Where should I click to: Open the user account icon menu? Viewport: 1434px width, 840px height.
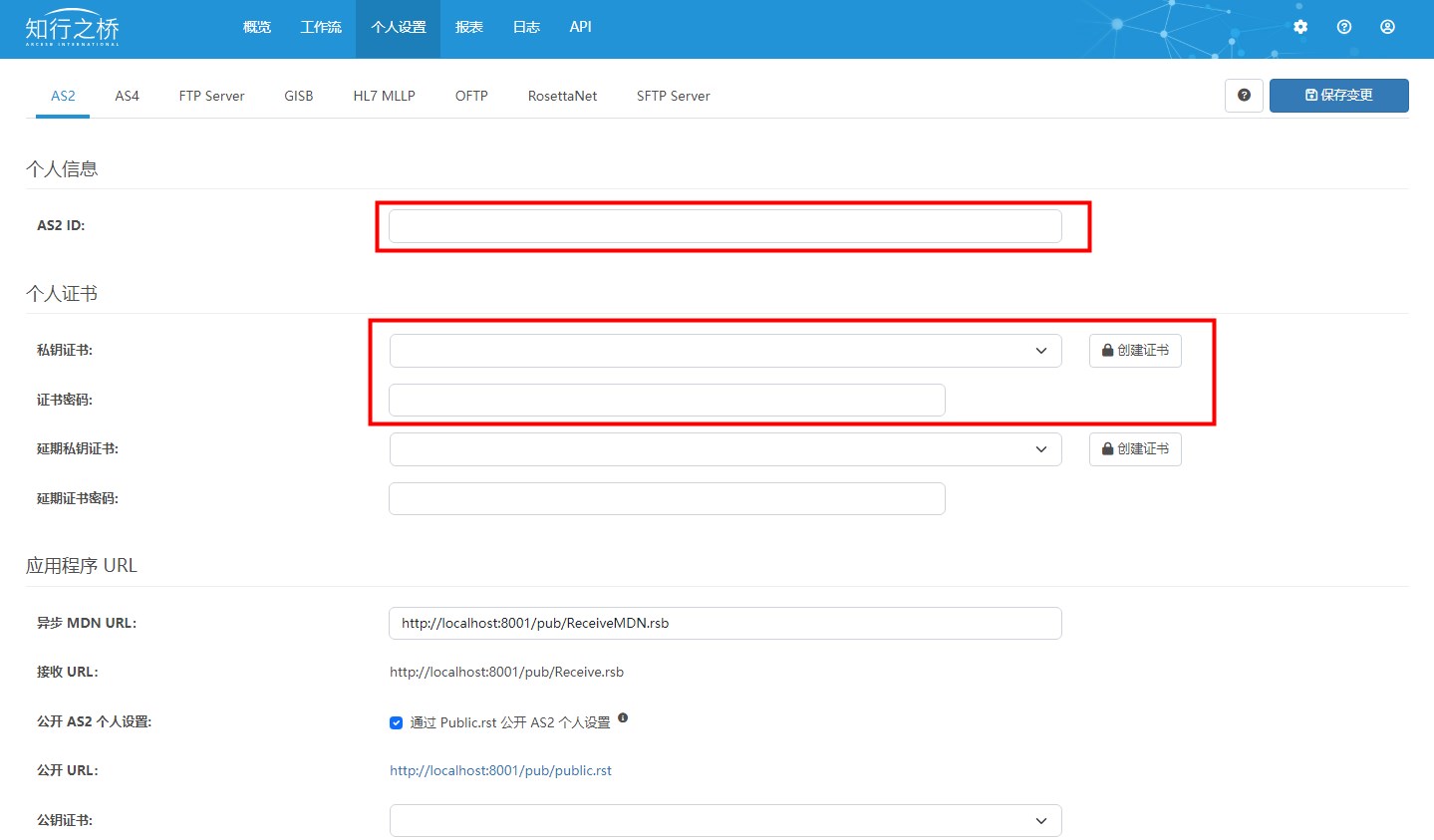pos(1387,27)
